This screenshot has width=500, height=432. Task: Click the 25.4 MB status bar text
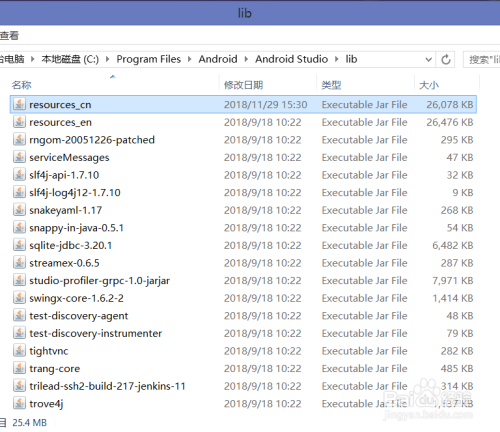point(29,423)
